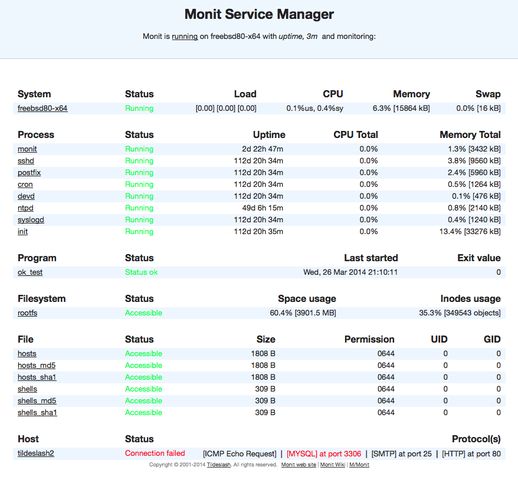Screen dimensions: 518x480
Task: Visit the Monit web site link
Action: pos(298,465)
